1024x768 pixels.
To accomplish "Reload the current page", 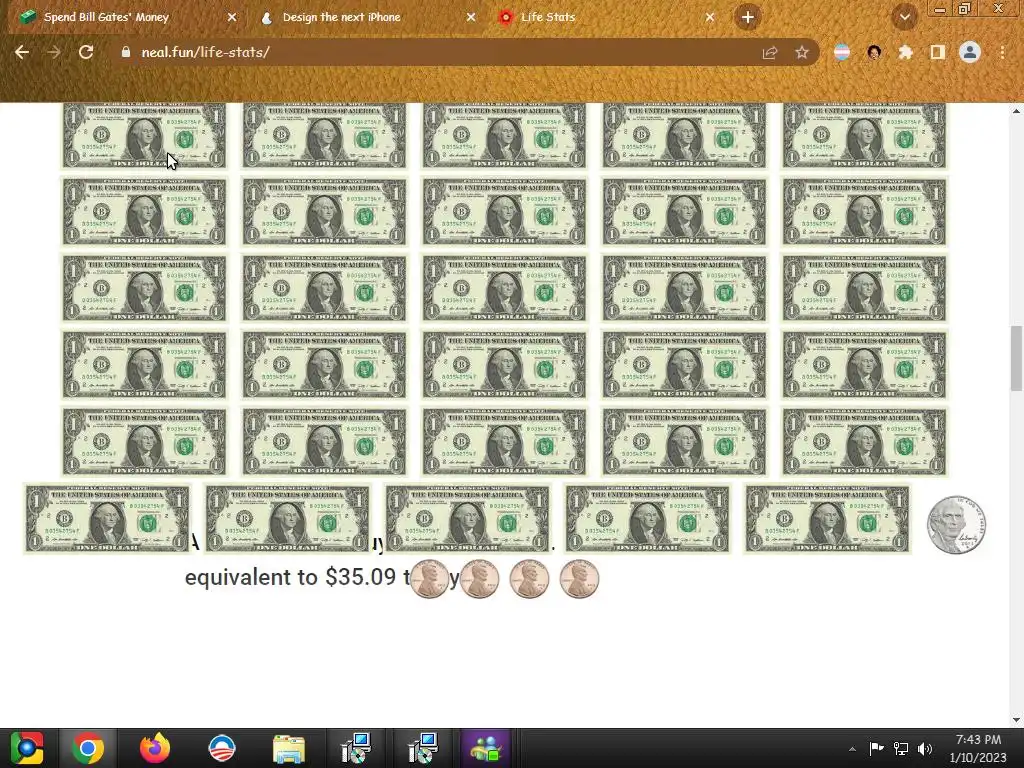I will click(x=86, y=52).
